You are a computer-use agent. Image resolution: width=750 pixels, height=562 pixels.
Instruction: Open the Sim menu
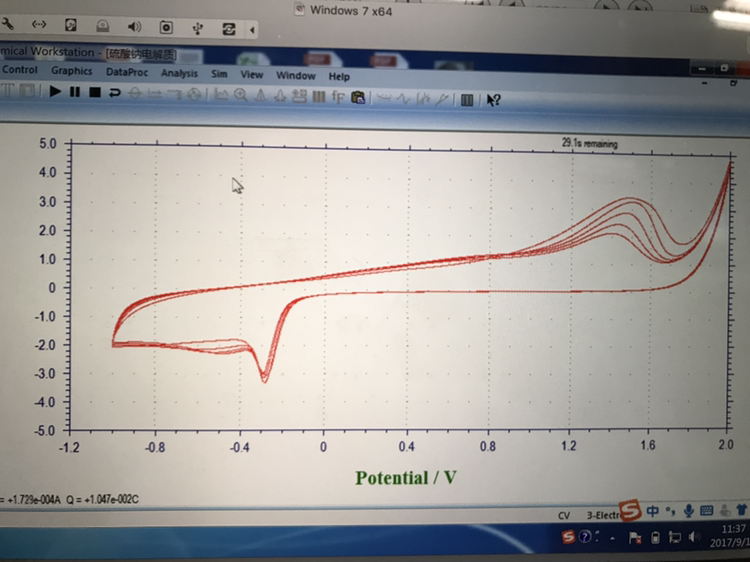219,74
